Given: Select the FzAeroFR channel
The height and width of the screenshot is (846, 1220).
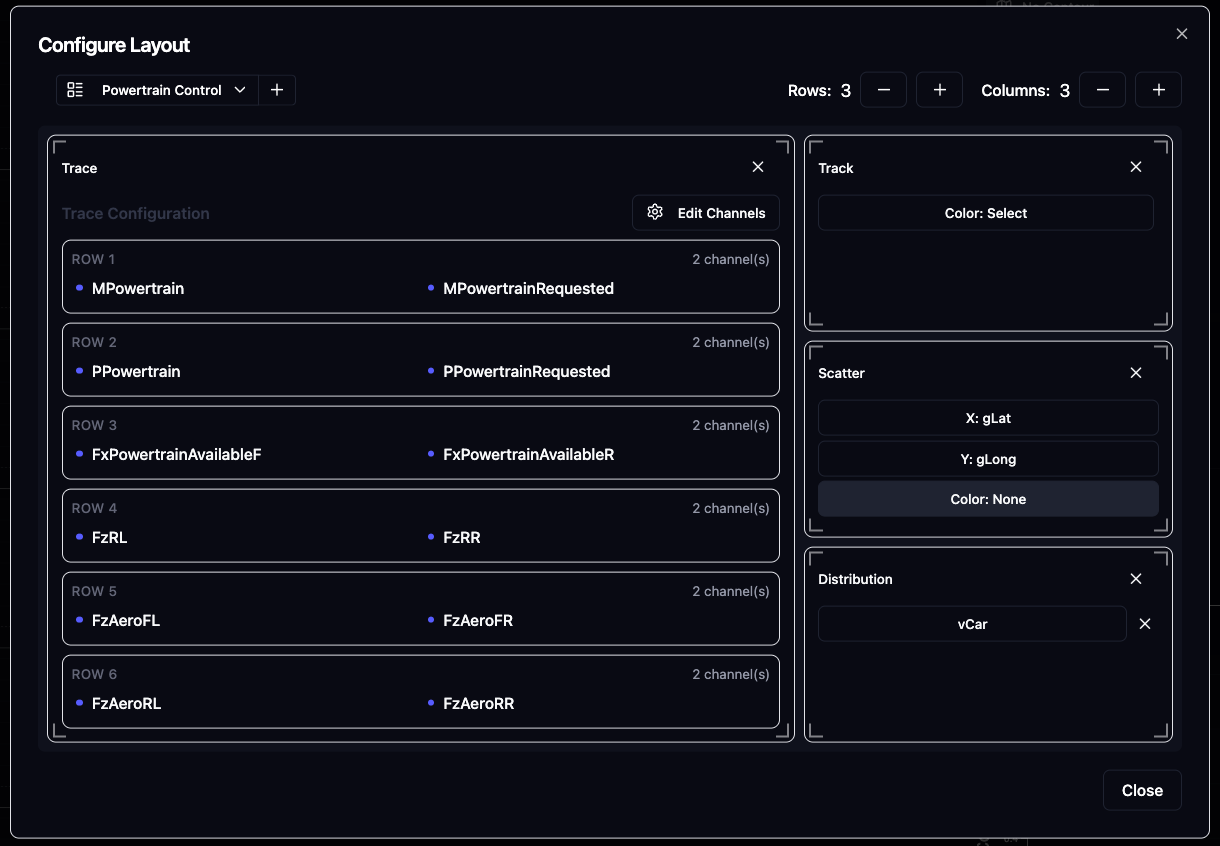Looking at the screenshot, I should pos(478,620).
